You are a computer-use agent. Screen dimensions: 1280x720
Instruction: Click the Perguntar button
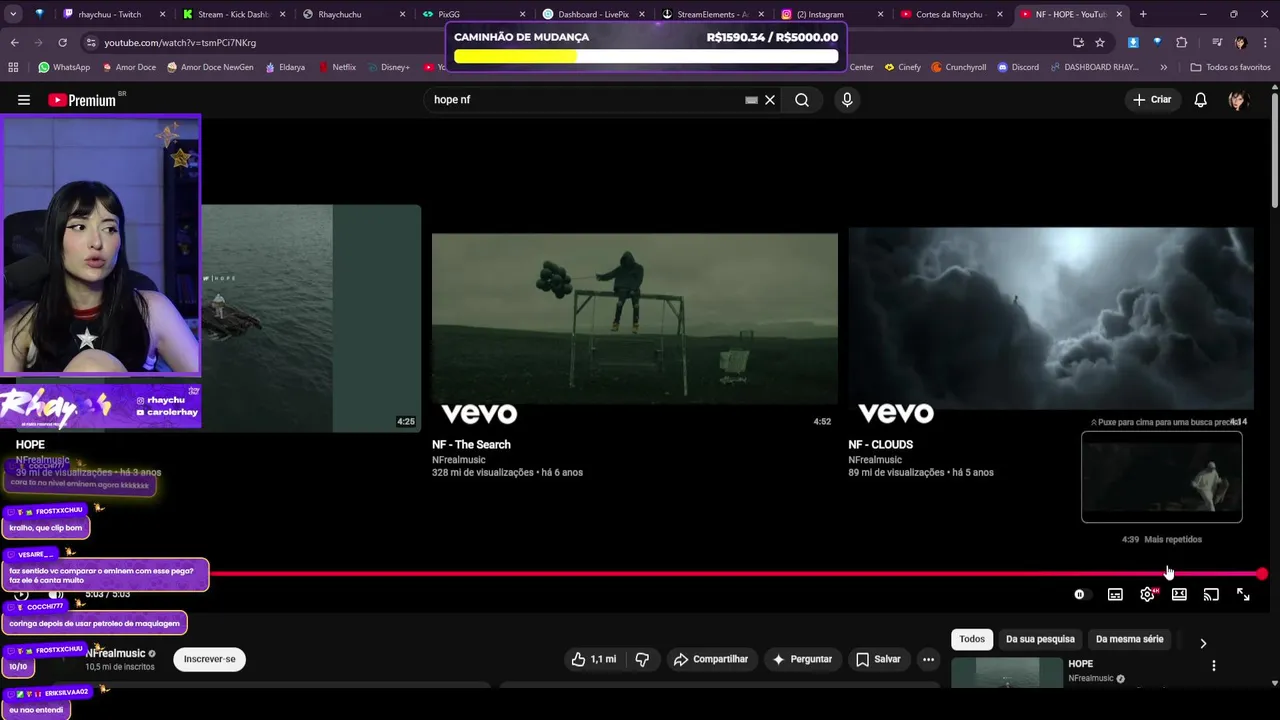click(x=803, y=659)
